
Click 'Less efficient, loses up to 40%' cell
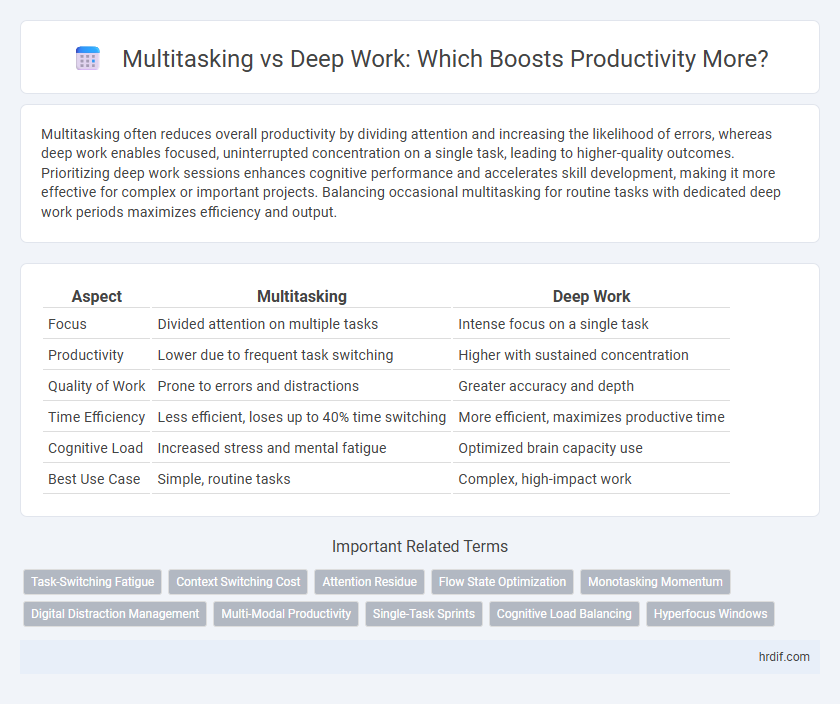[302, 417]
